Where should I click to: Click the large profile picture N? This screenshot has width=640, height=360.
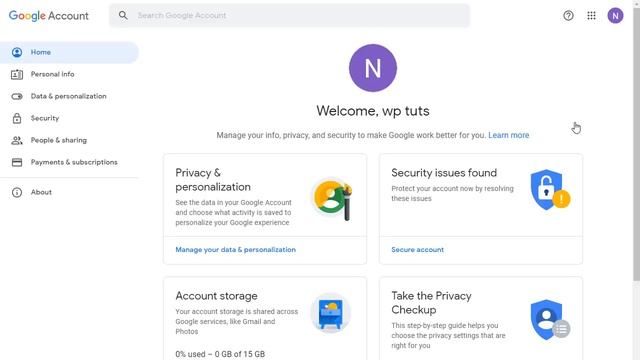(373, 68)
